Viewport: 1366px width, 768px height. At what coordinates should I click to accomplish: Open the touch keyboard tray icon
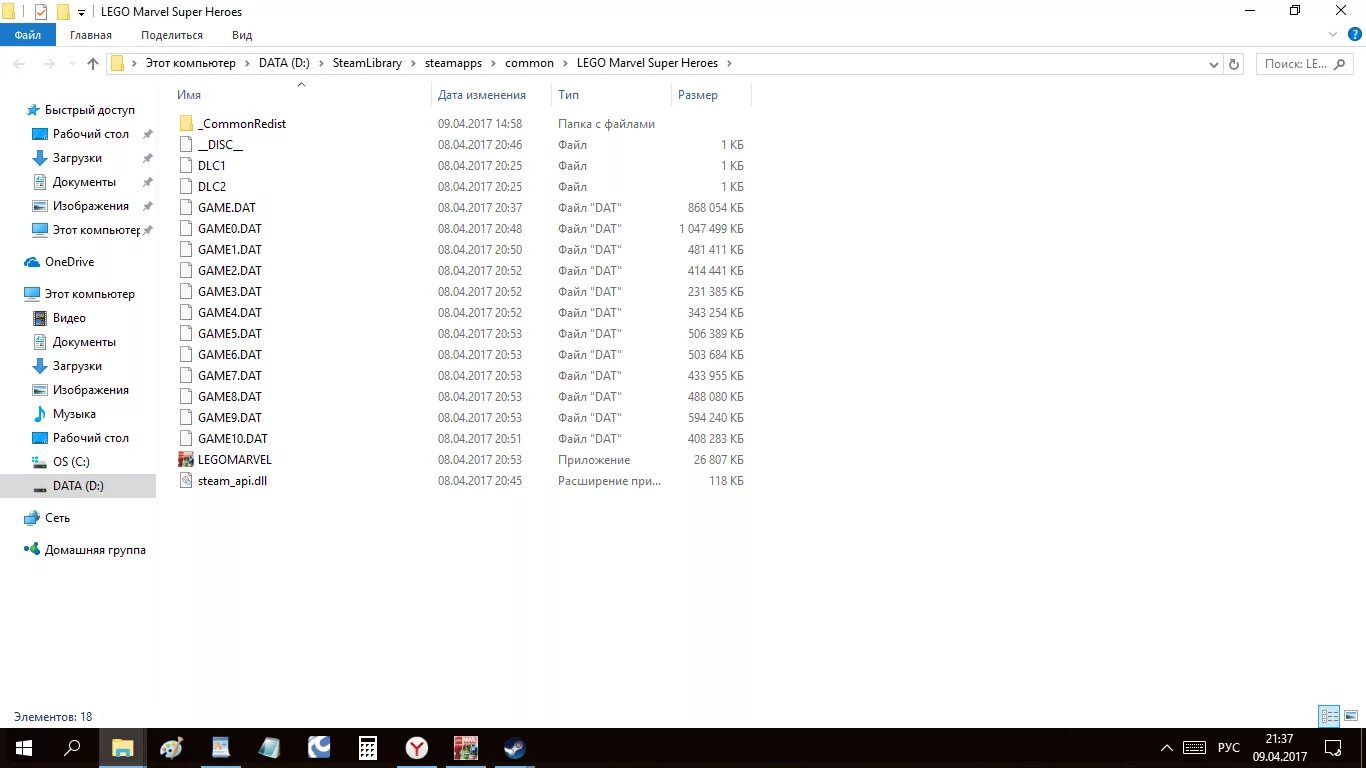click(1194, 748)
